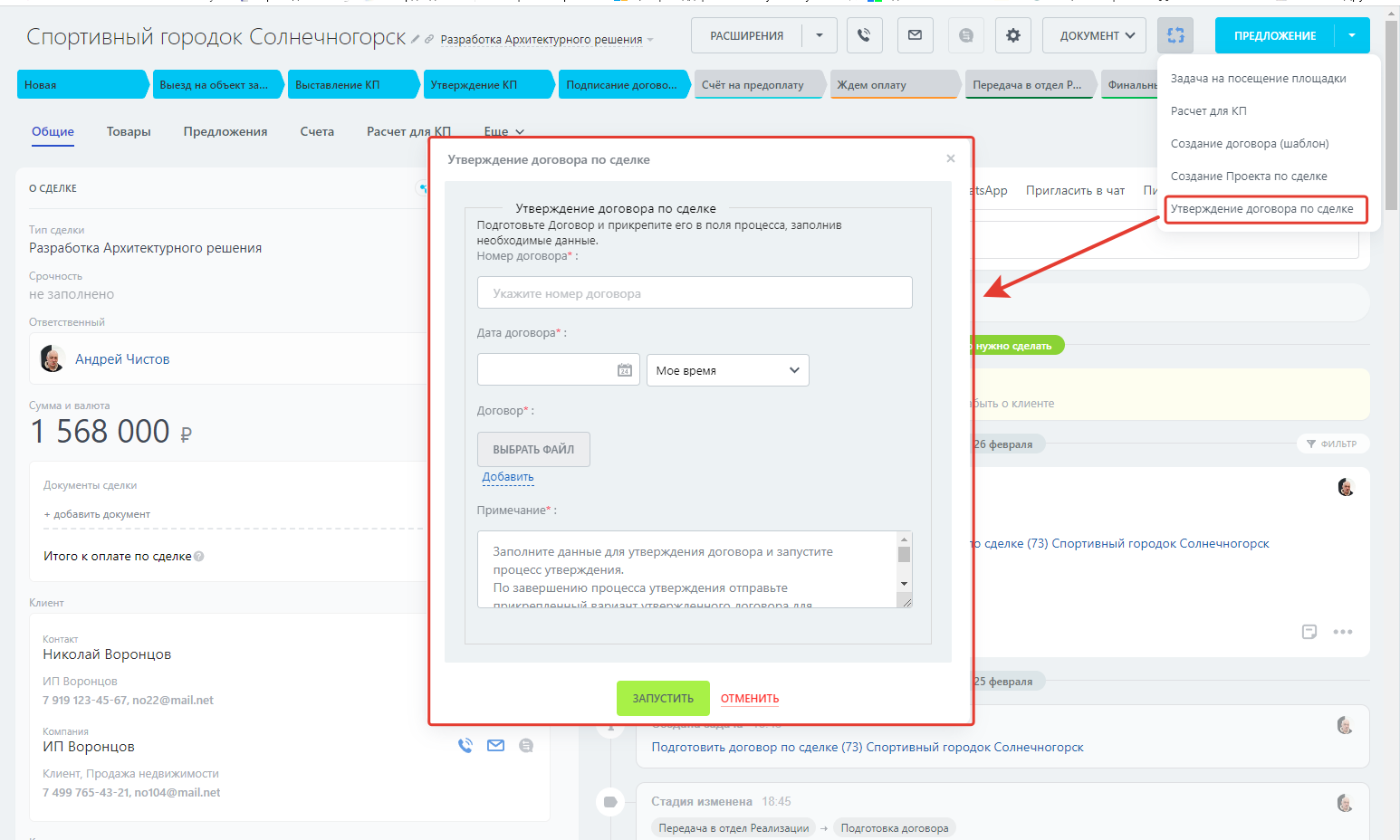Viewport: 1400px width, 840px height.
Task: Call the company ИП Воронцов via its phone icon
Action: (x=465, y=746)
